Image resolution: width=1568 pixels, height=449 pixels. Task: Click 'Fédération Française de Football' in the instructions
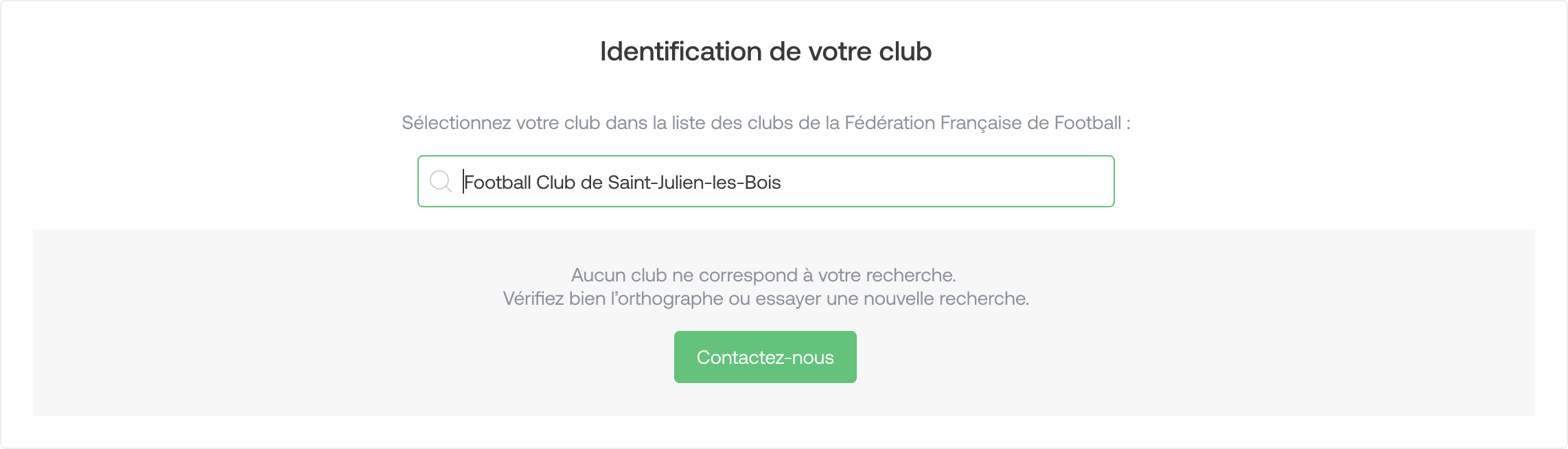click(983, 123)
